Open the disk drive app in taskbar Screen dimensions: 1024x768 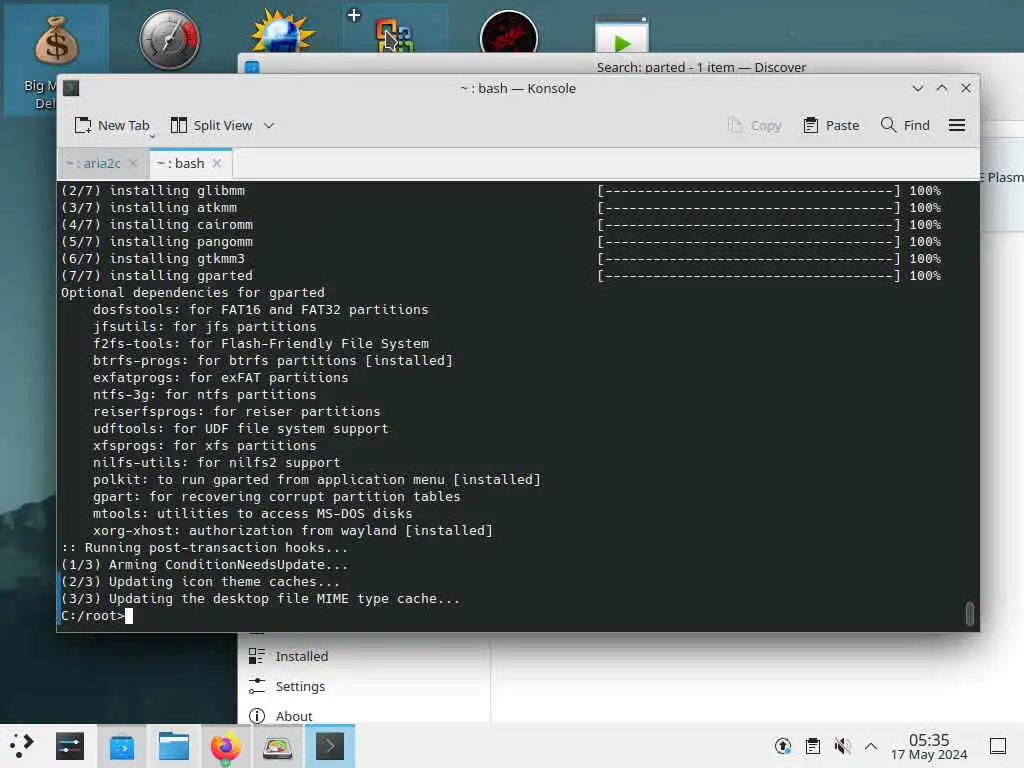coord(277,746)
